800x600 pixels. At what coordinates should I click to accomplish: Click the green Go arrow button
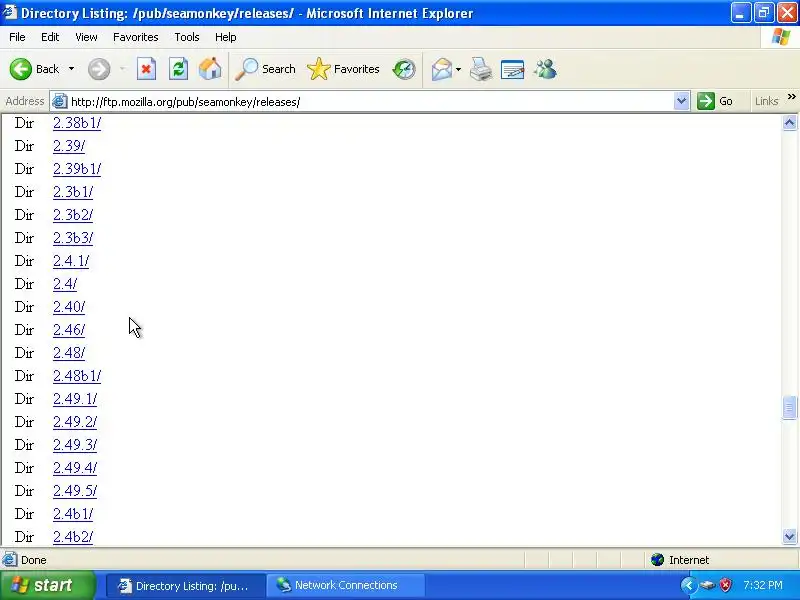(x=706, y=101)
